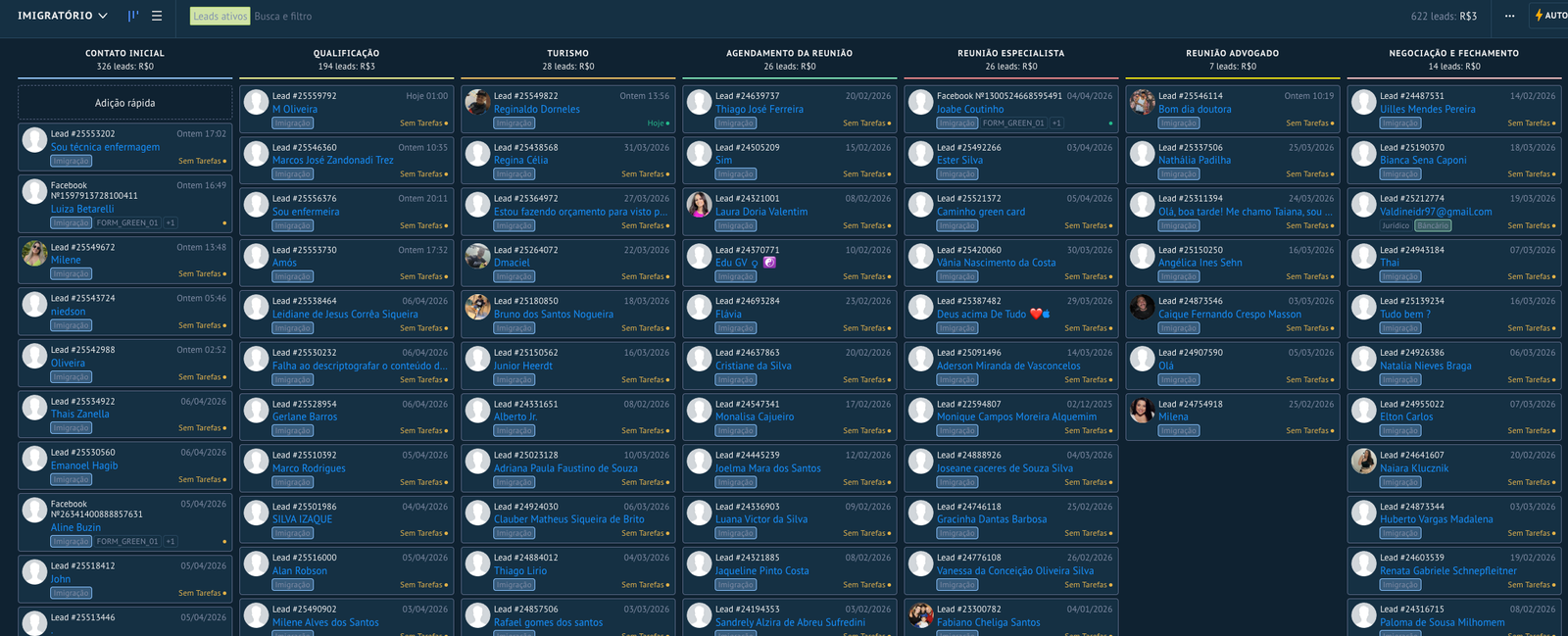Image resolution: width=1568 pixels, height=636 pixels.
Task: Focus the Busca e filtro search field
Action: pos(283,17)
